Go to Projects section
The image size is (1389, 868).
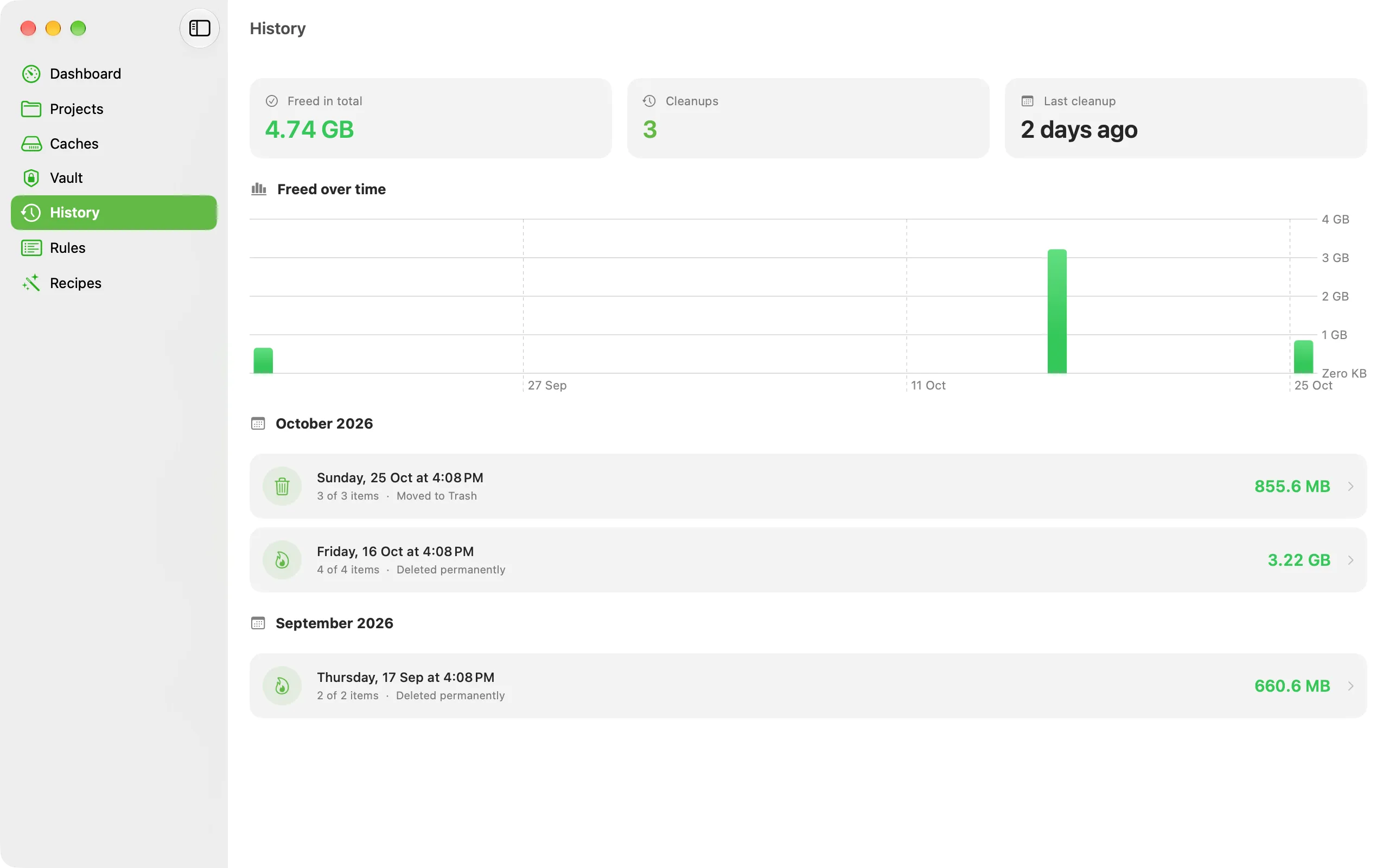pyautogui.click(x=113, y=108)
